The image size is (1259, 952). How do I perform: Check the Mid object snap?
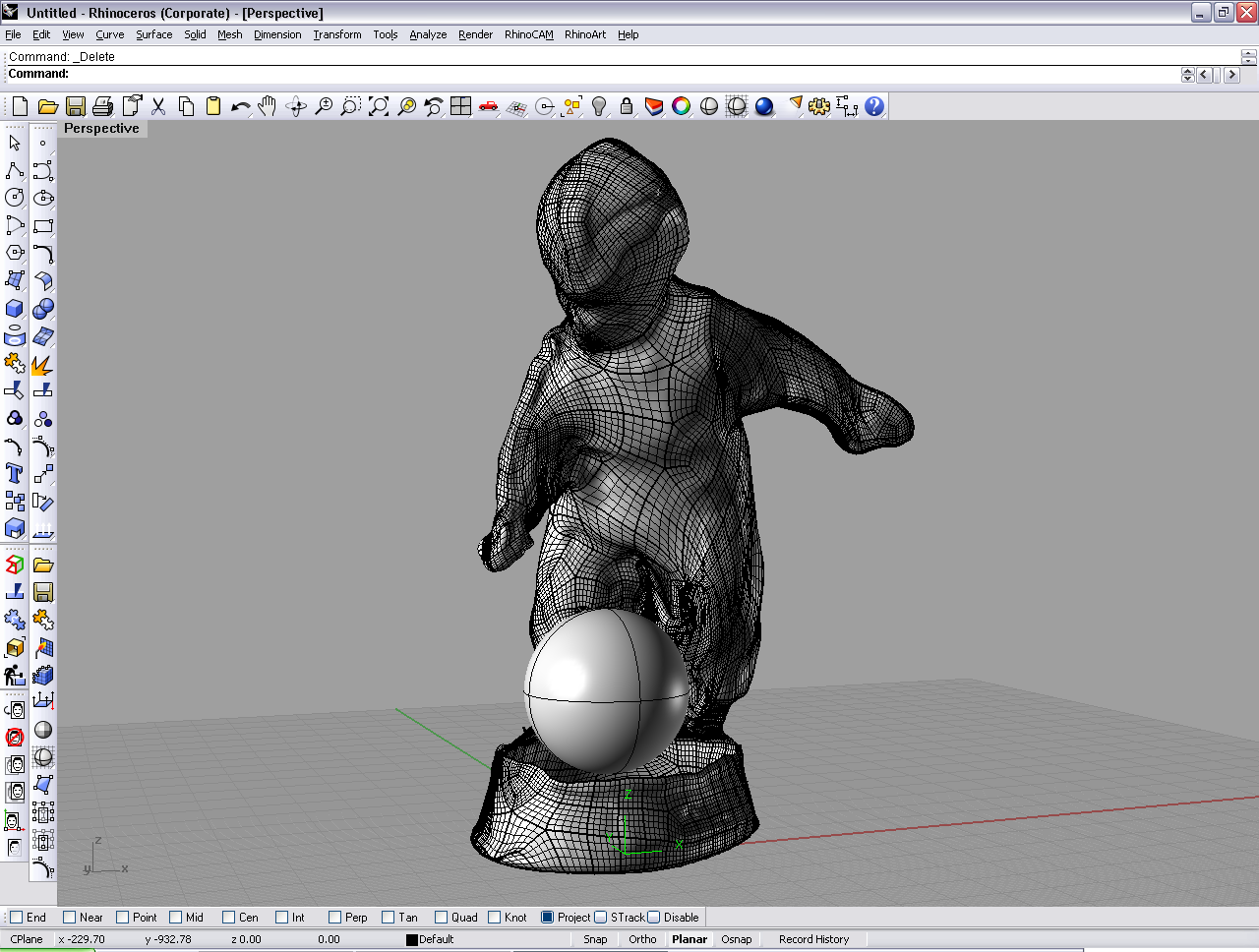click(176, 918)
